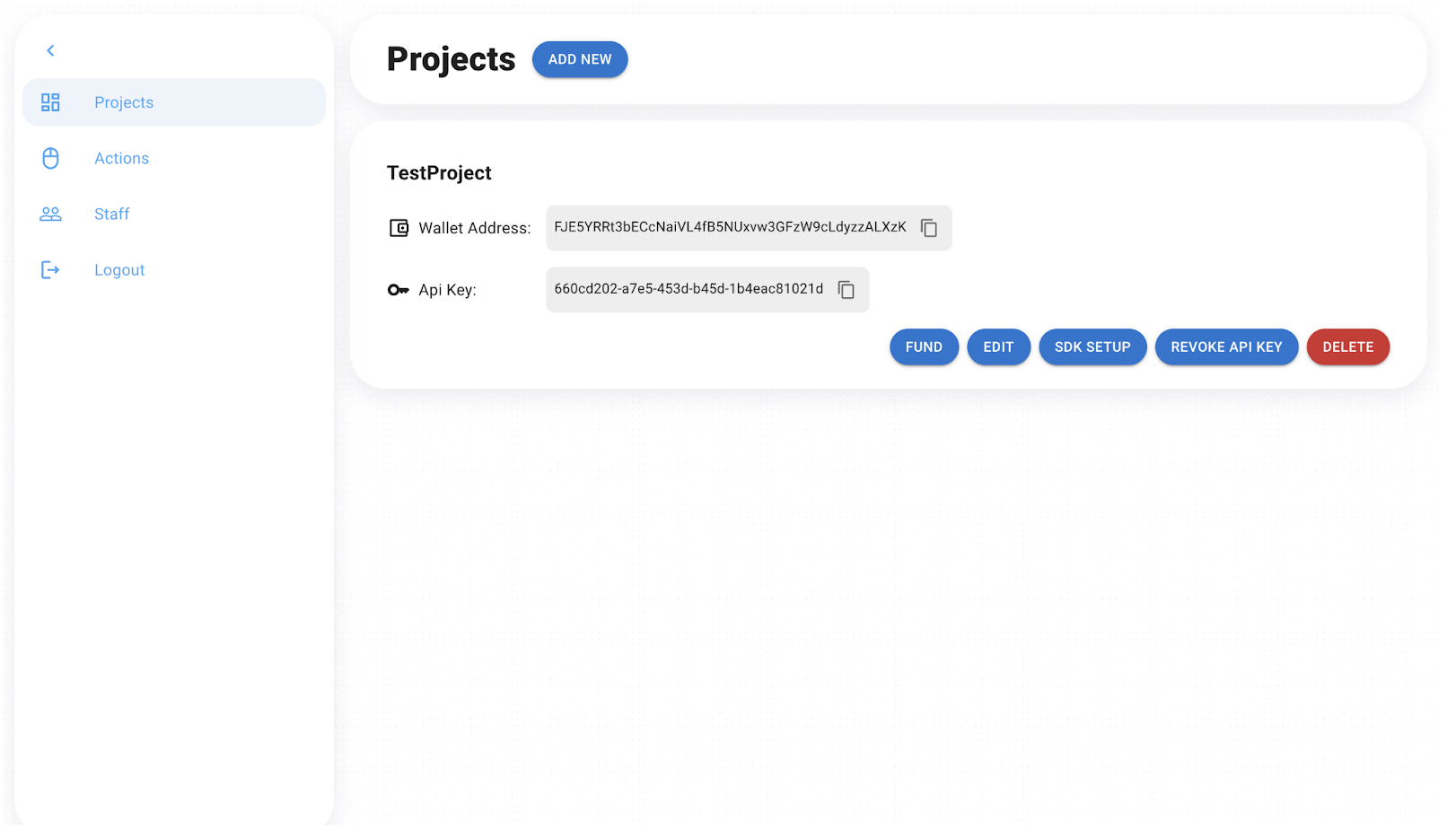Screen dimensions: 1456x833
Task: Open SDK SETUP for TestProject
Action: (1092, 347)
